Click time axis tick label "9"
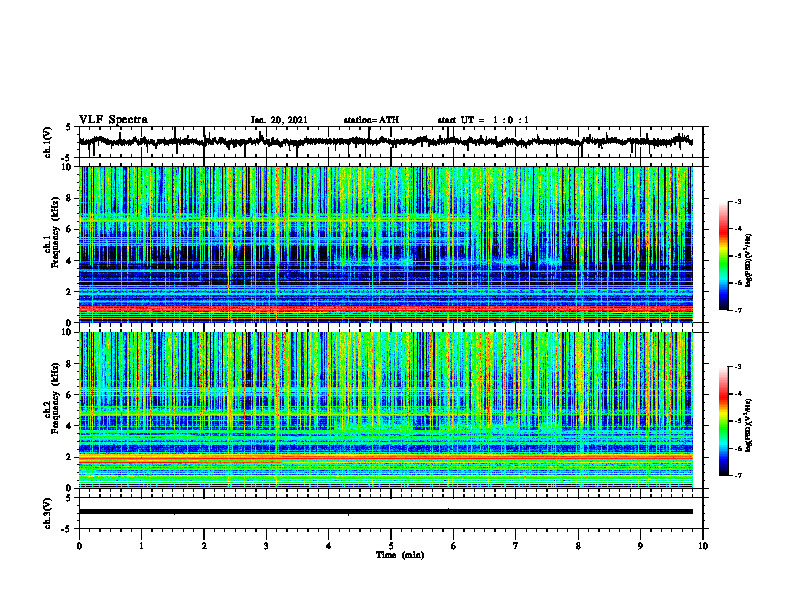Viewport: 792px width, 612px height. [x=640, y=546]
